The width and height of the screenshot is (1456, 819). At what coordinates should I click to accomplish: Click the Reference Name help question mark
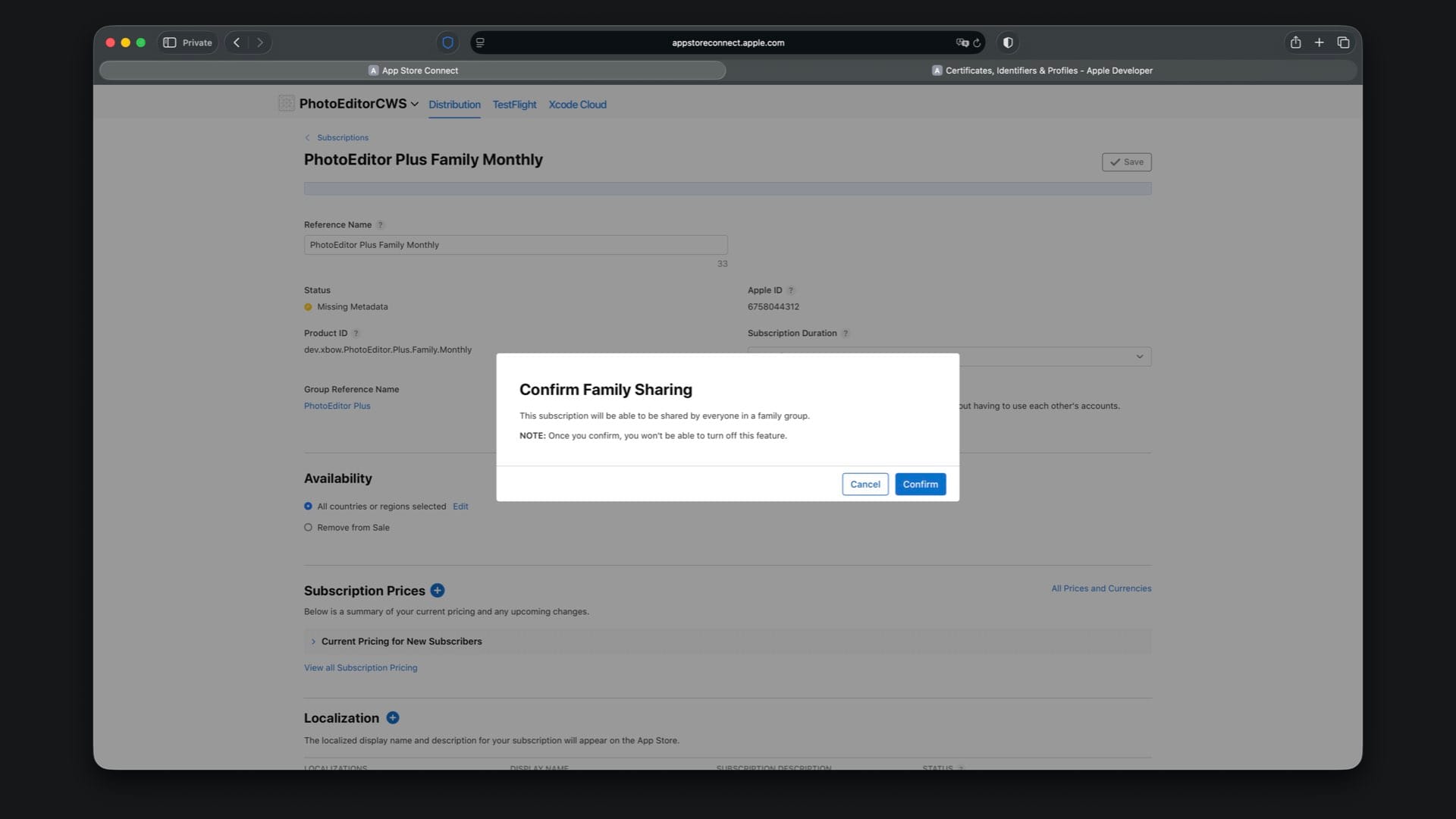pyautogui.click(x=381, y=225)
